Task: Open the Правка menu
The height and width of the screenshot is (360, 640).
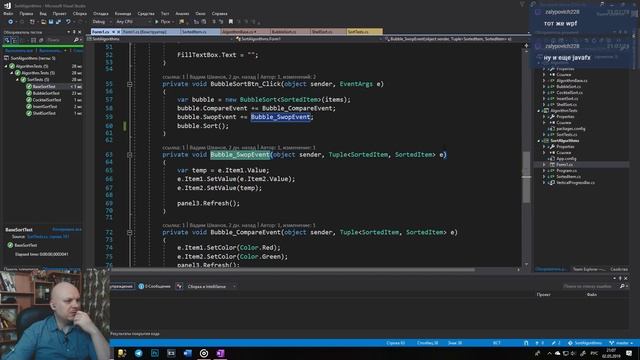Action: tap(26, 13)
